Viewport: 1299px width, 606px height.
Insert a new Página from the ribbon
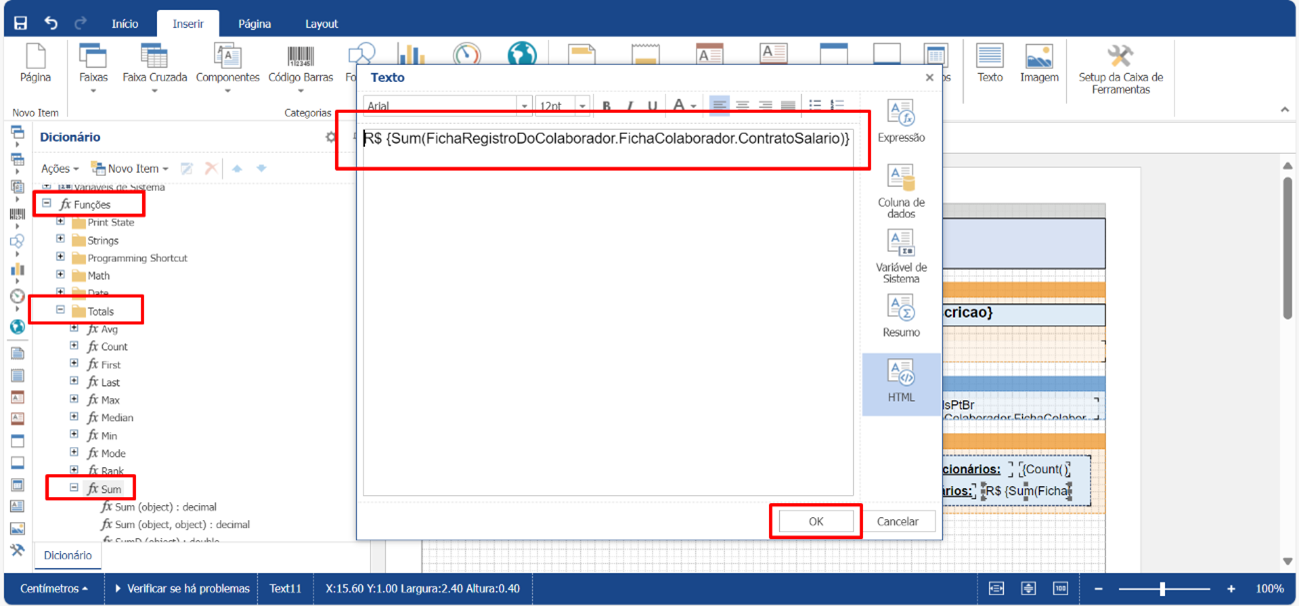click(35, 62)
